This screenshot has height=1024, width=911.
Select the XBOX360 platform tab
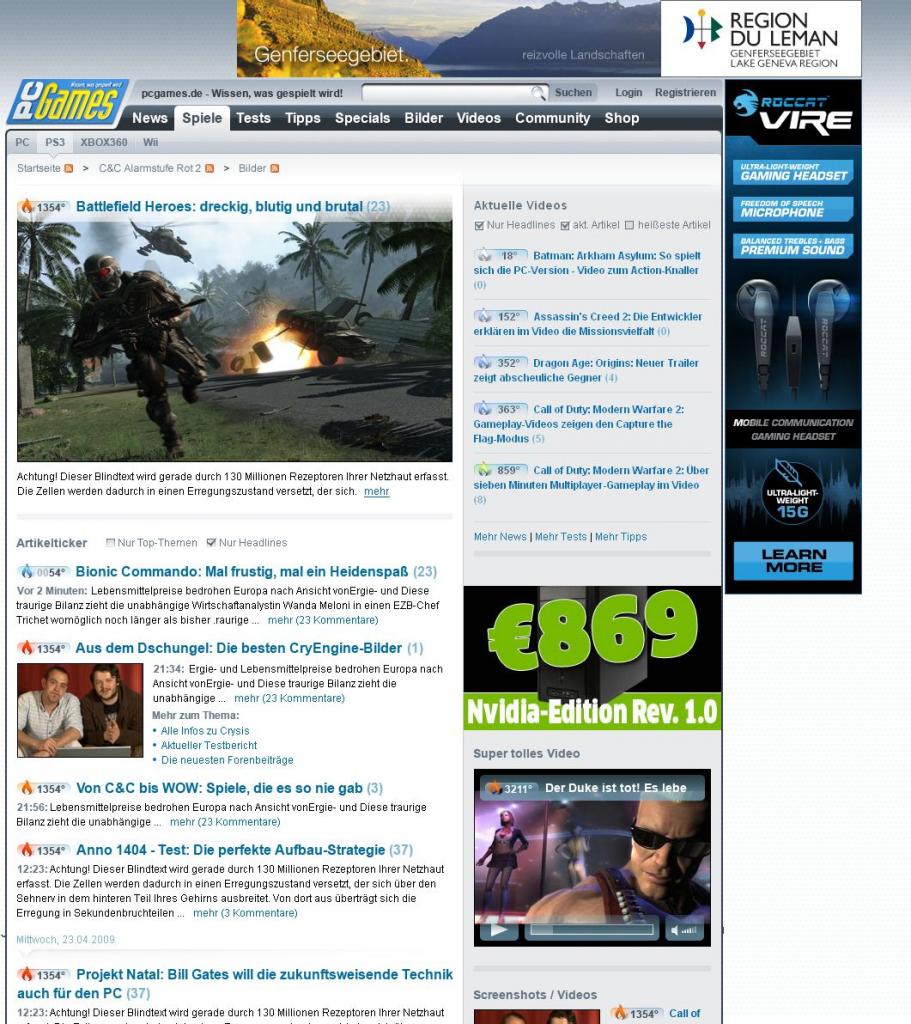click(x=104, y=142)
